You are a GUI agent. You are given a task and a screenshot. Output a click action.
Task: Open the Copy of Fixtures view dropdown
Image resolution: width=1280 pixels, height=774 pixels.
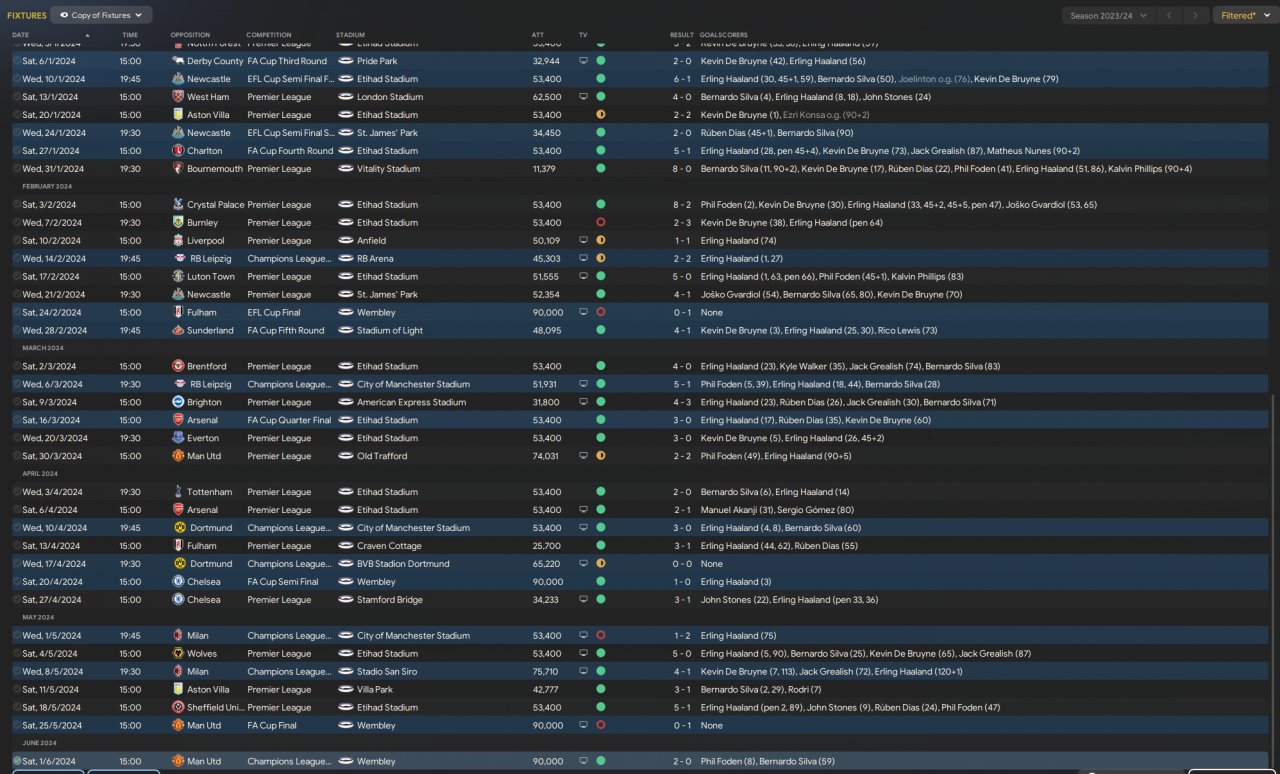[101, 15]
